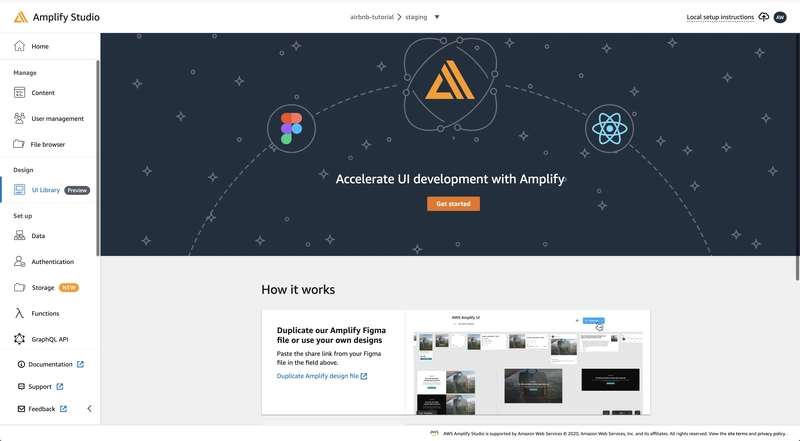Click the external link icon beside Support
The width and height of the screenshot is (800, 441).
[60, 386]
